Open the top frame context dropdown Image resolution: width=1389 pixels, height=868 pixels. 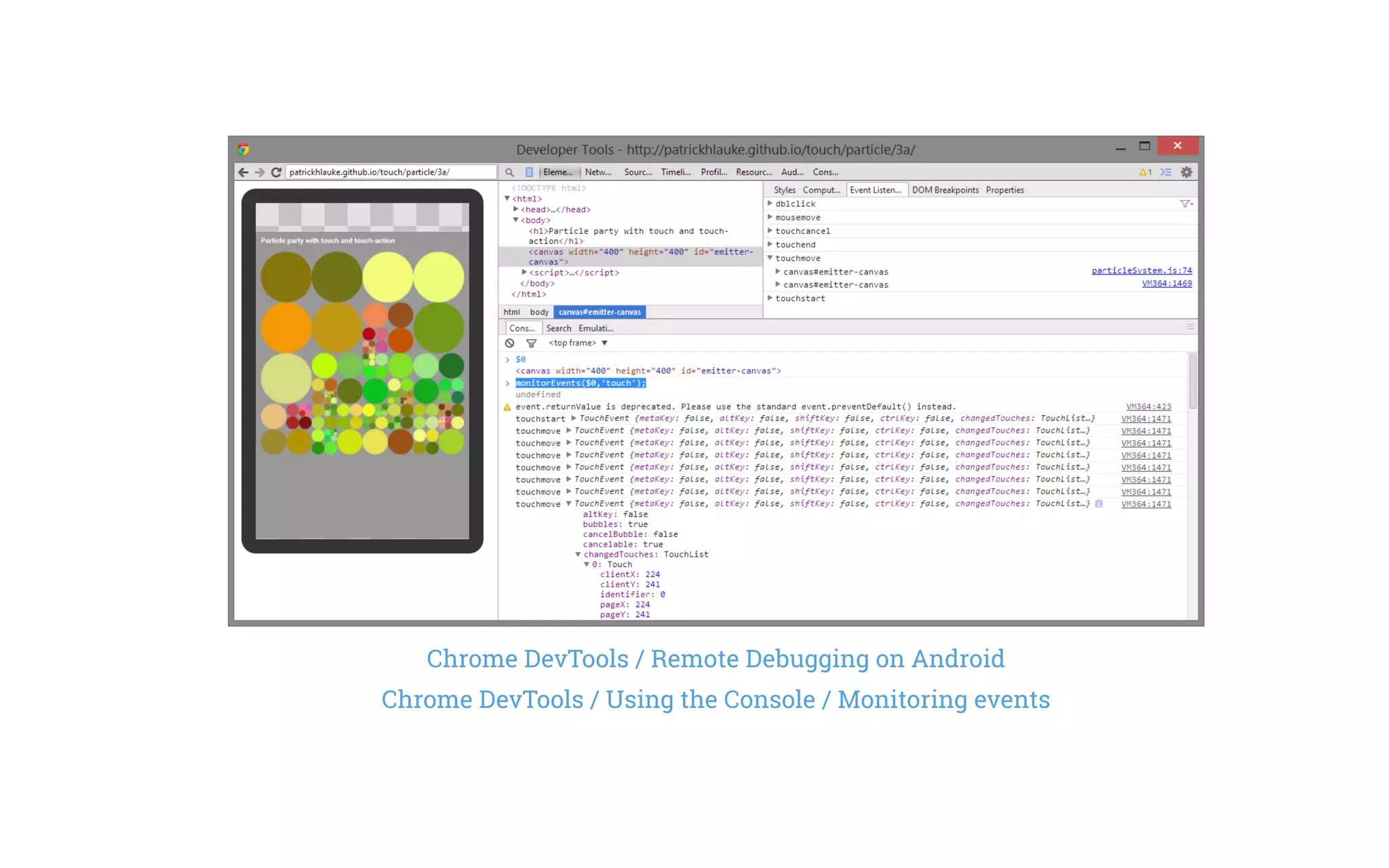click(x=578, y=343)
